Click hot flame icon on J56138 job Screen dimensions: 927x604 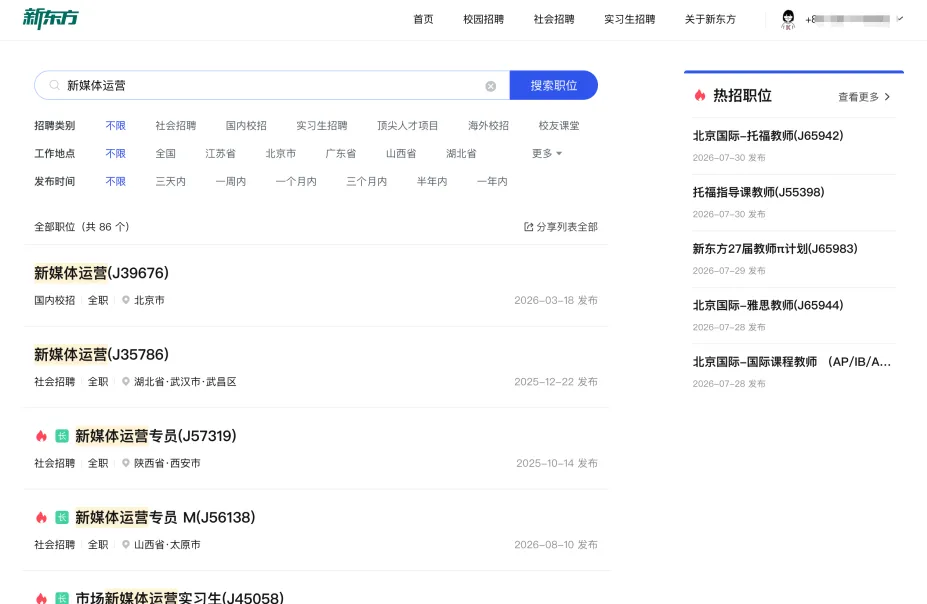41,518
